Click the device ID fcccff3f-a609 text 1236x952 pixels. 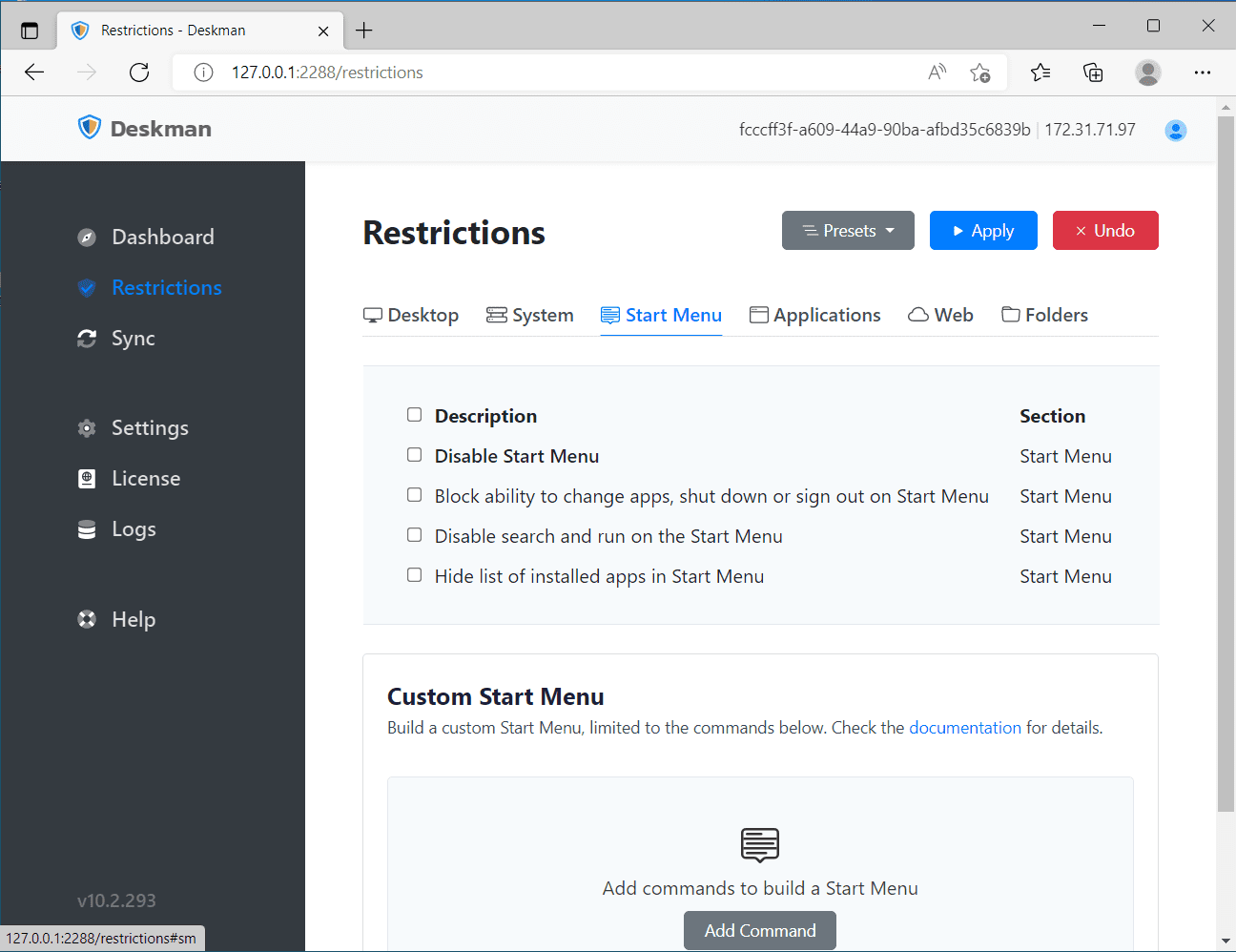pyautogui.click(x=885, y=130)
